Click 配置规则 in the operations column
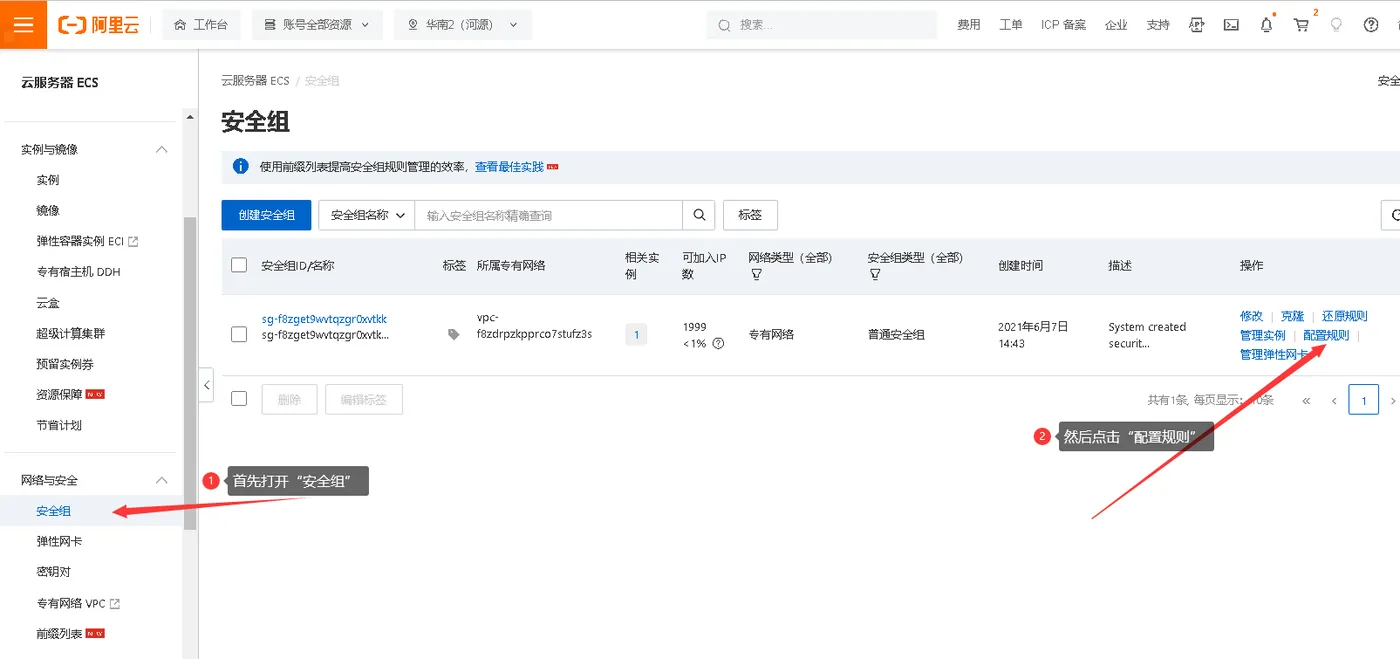The width and height of the screenshot is (1400, 659). click(x=1326, y=335)
